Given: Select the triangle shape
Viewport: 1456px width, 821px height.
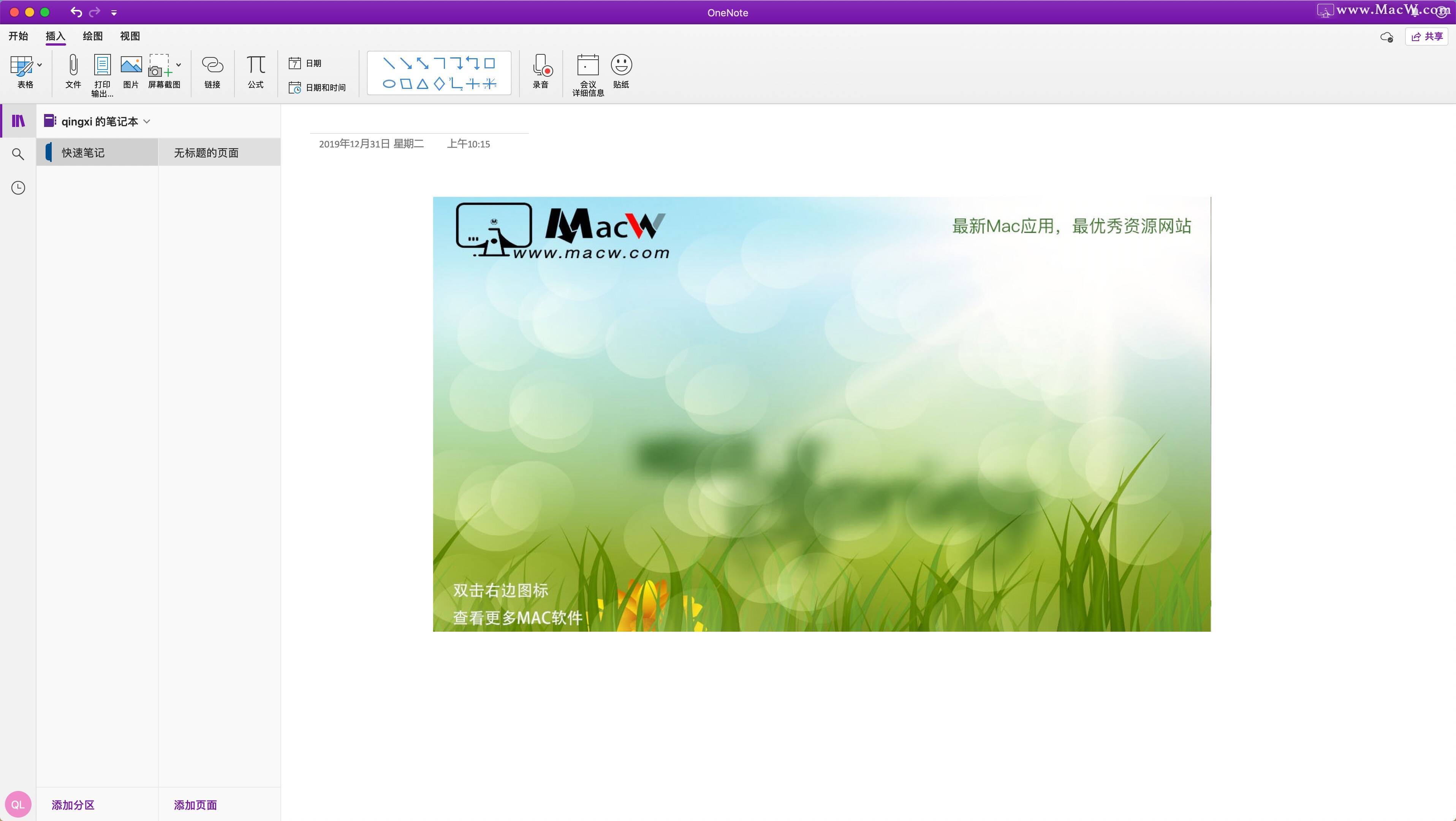Looking at the screenshot, I should (422, 84).
